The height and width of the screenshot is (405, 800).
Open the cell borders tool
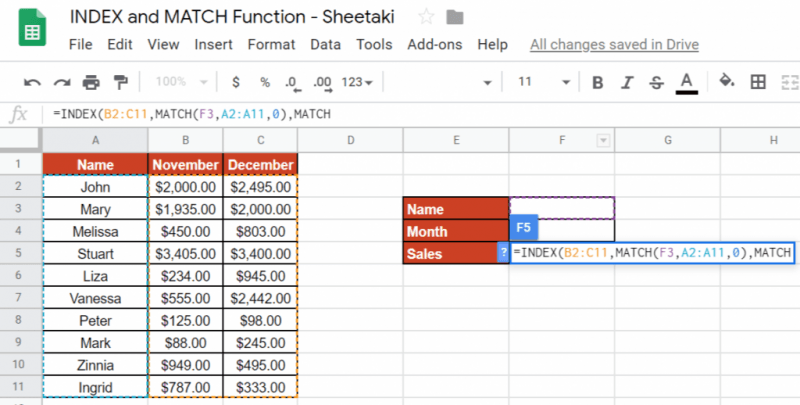point(758,82)
